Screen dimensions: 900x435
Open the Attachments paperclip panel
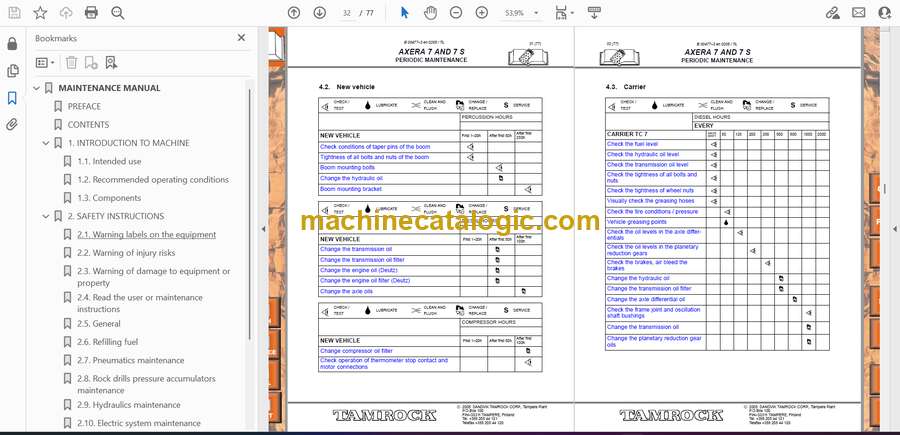coord(12,125)
